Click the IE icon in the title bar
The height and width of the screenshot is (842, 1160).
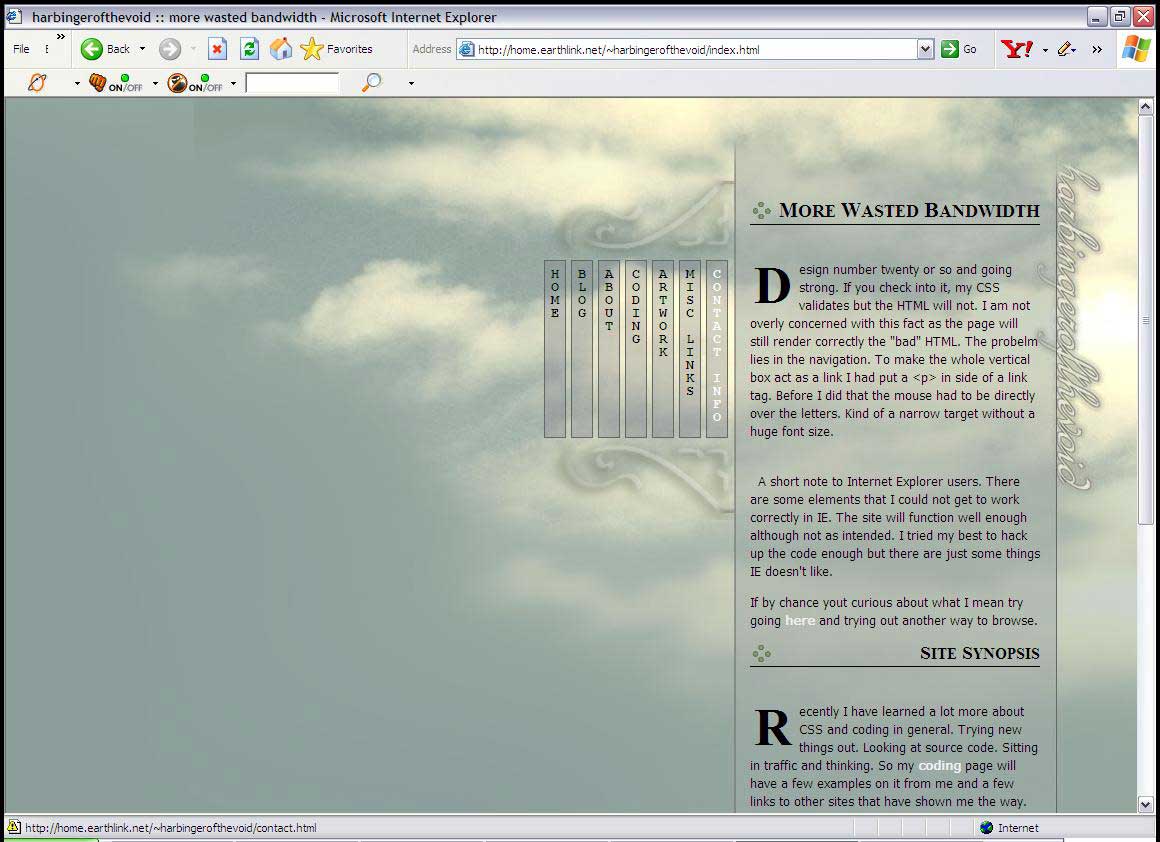[14, 16]
